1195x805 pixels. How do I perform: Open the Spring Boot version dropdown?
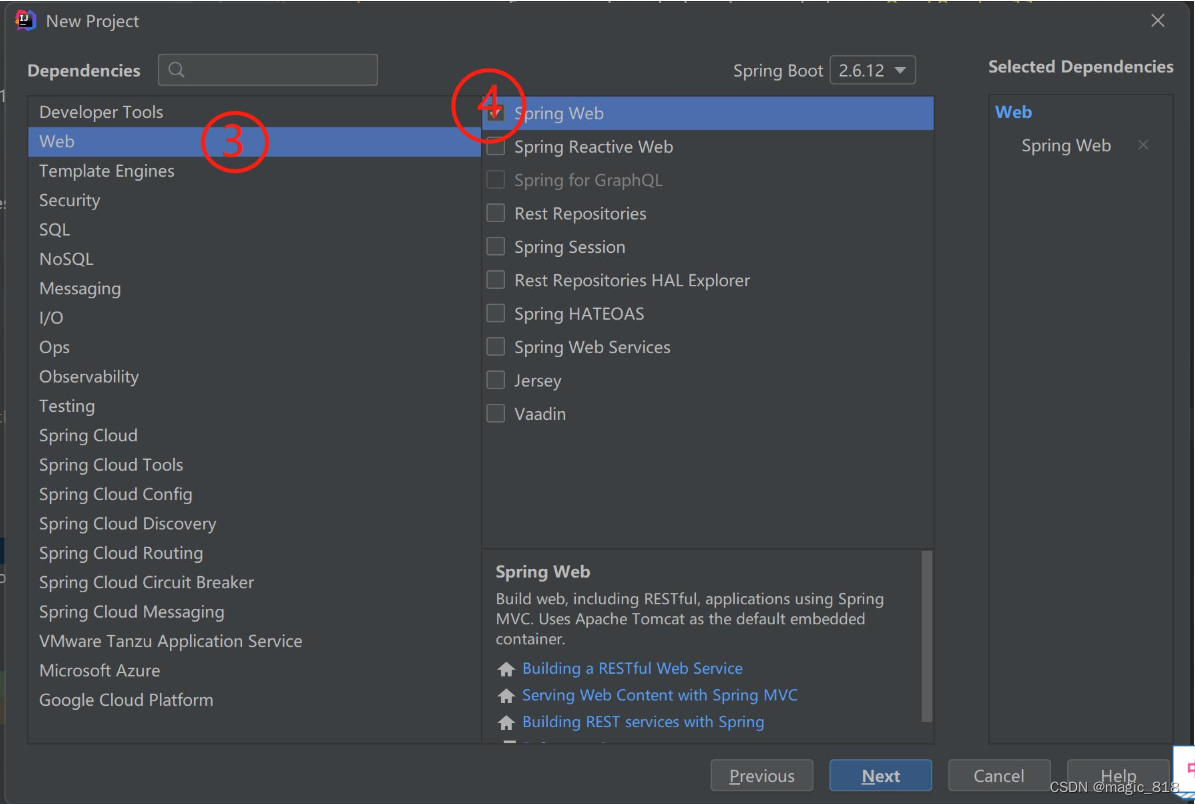tap(872, 71)
